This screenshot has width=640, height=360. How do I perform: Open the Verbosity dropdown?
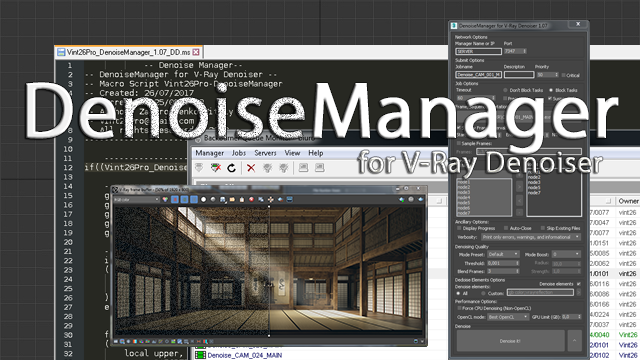(531, 237)
